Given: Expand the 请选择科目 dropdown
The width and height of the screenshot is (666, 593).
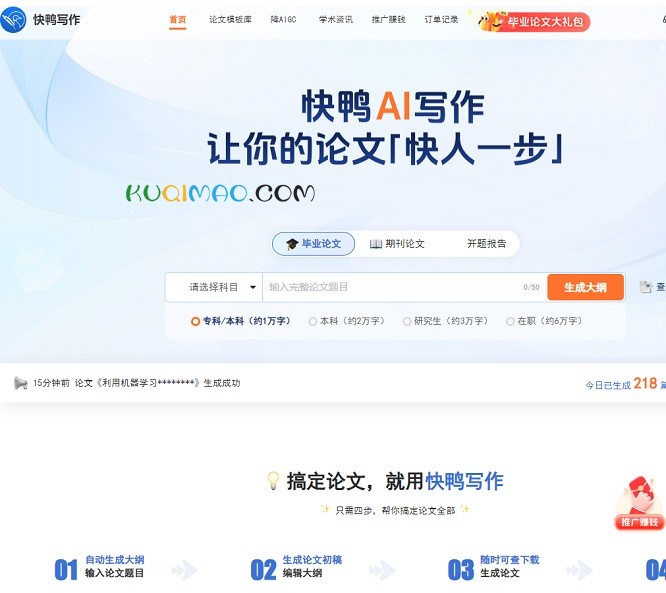Looking at the screenshot, I should 214,287.
